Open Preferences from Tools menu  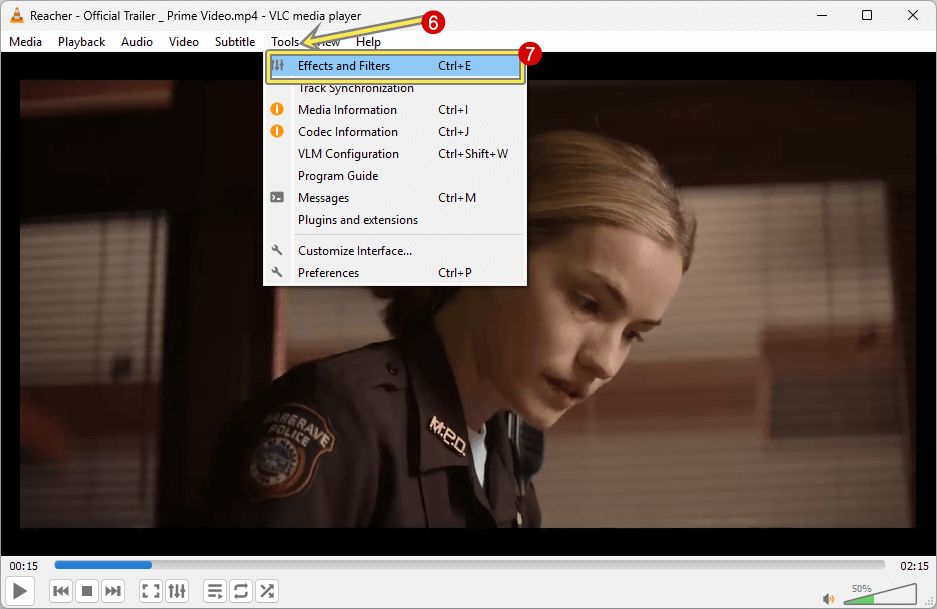(x=395, y=273)
